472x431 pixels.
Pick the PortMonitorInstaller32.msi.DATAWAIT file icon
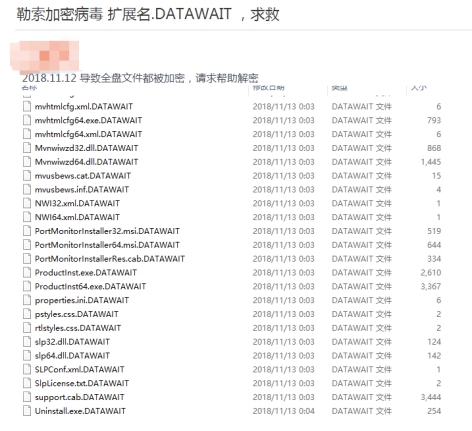(27, 231)
